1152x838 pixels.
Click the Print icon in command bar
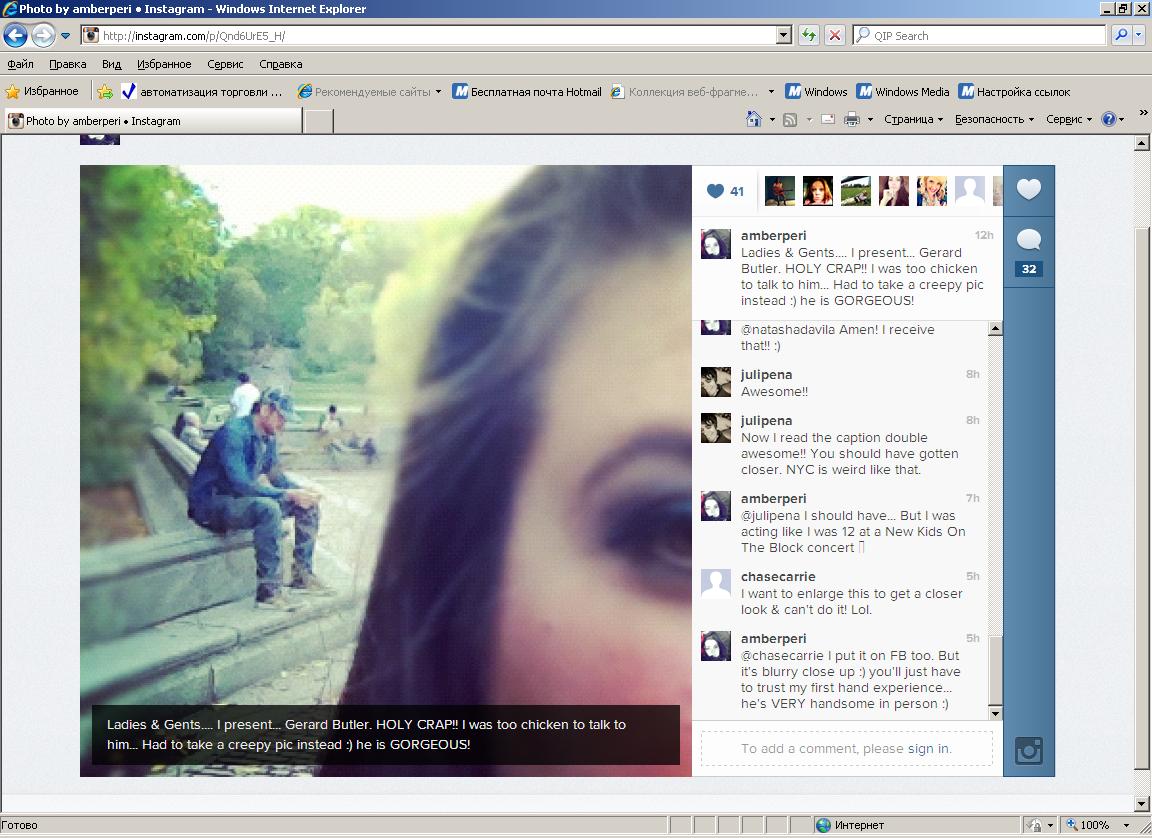(851, 120)
